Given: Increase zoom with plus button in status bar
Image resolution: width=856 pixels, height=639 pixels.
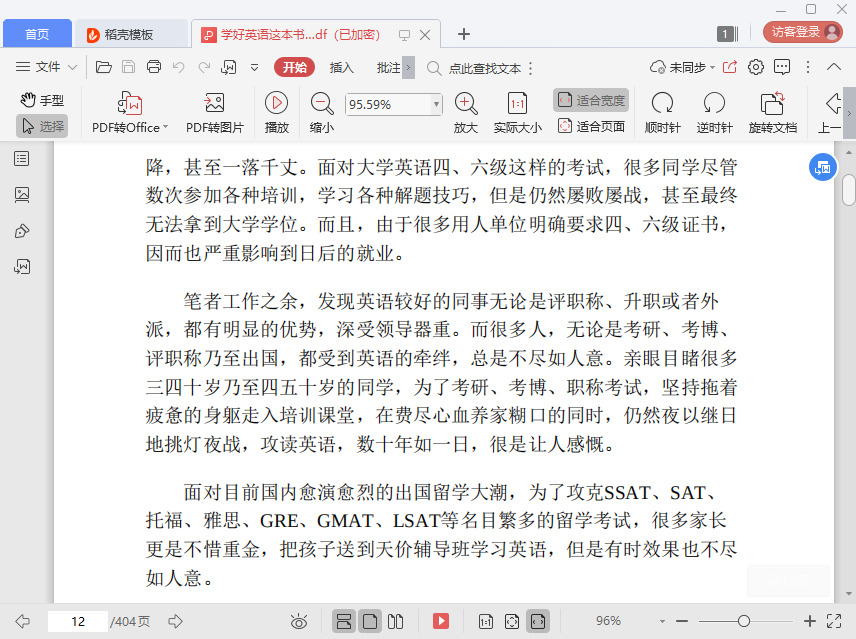Looking at the screenshot, I should (x=810, y=621).
